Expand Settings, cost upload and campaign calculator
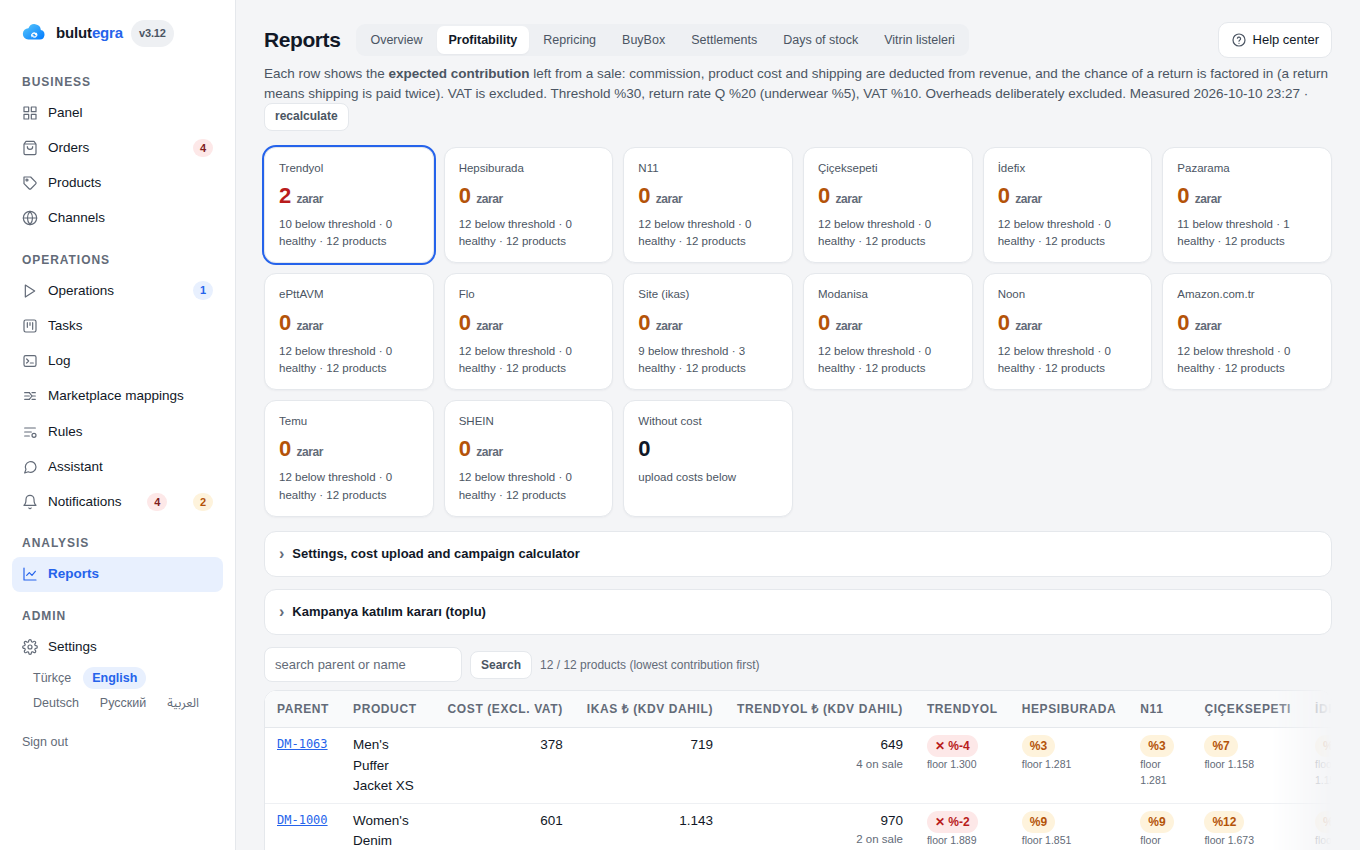The width and height of the screenshot is (1360, 850). click(797, 554)
